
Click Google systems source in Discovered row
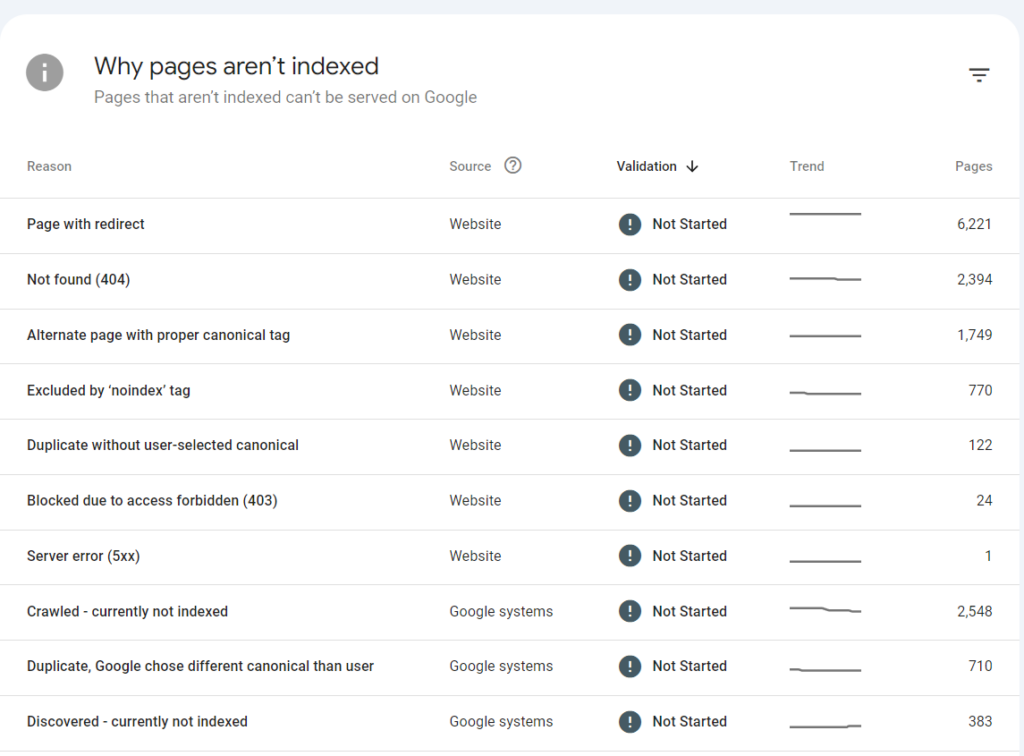click(x=501, y=722)
